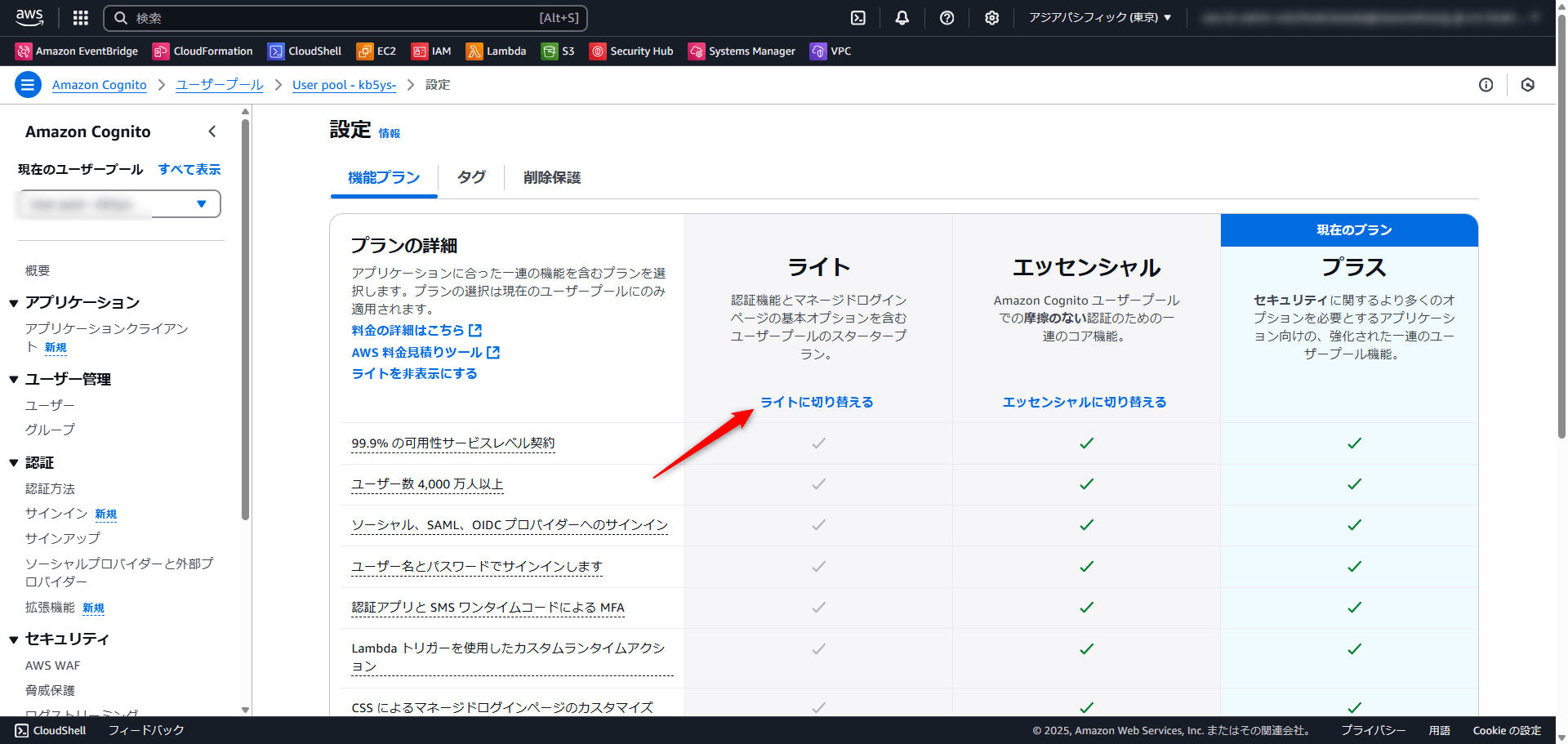1568x744 pixels.
Task: Open サインアップ in the sidebar
Action: (63, 538)
